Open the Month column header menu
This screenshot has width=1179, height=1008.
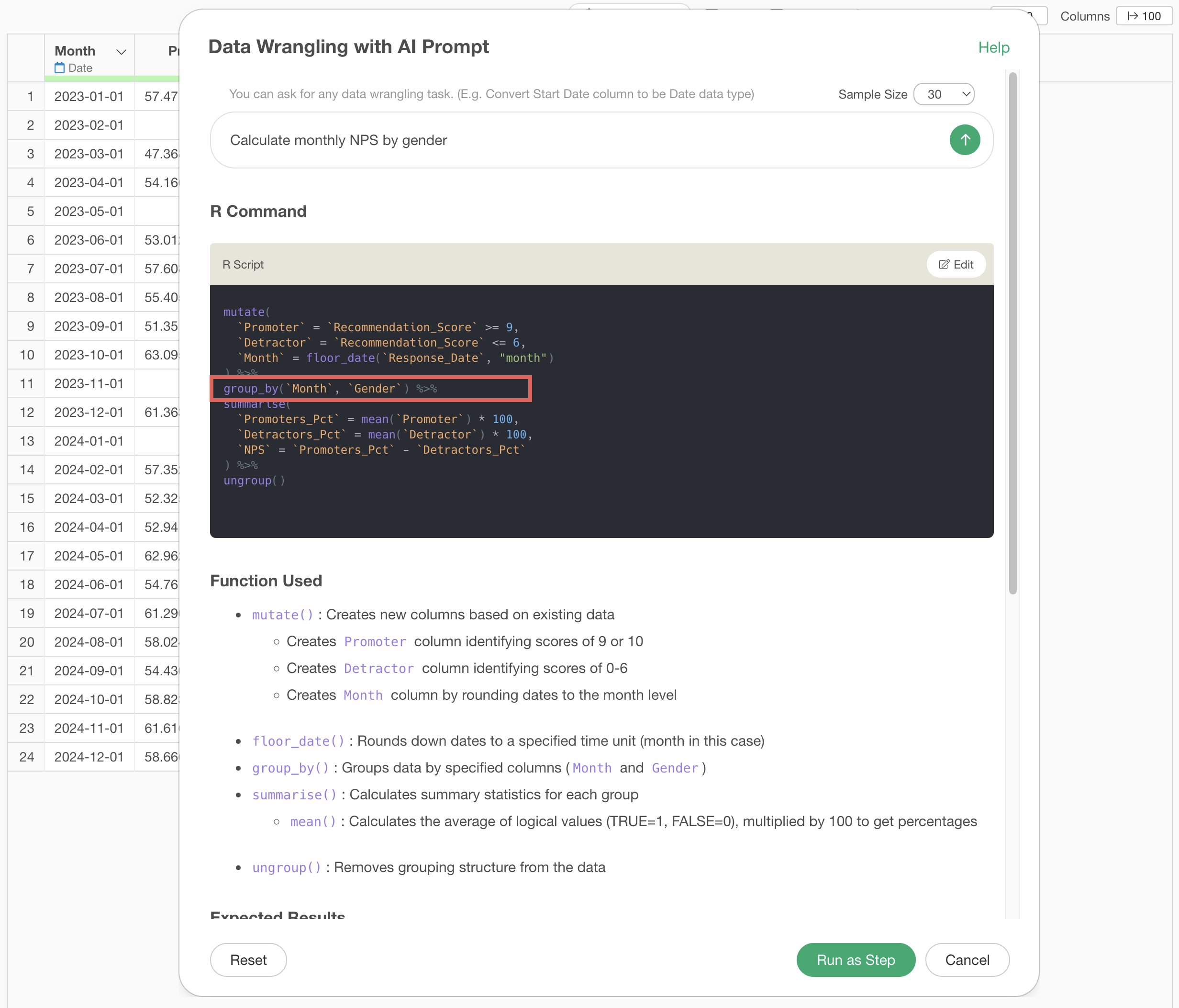[x=121, y=52]
